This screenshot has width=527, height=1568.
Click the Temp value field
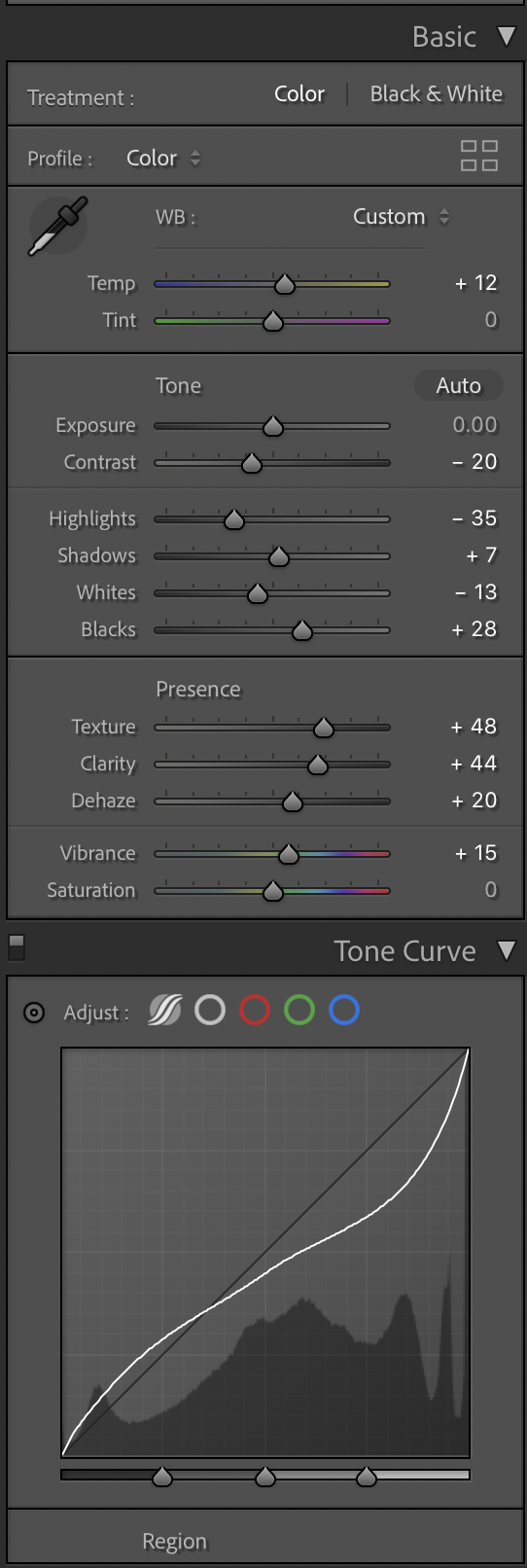pos(475,283)
